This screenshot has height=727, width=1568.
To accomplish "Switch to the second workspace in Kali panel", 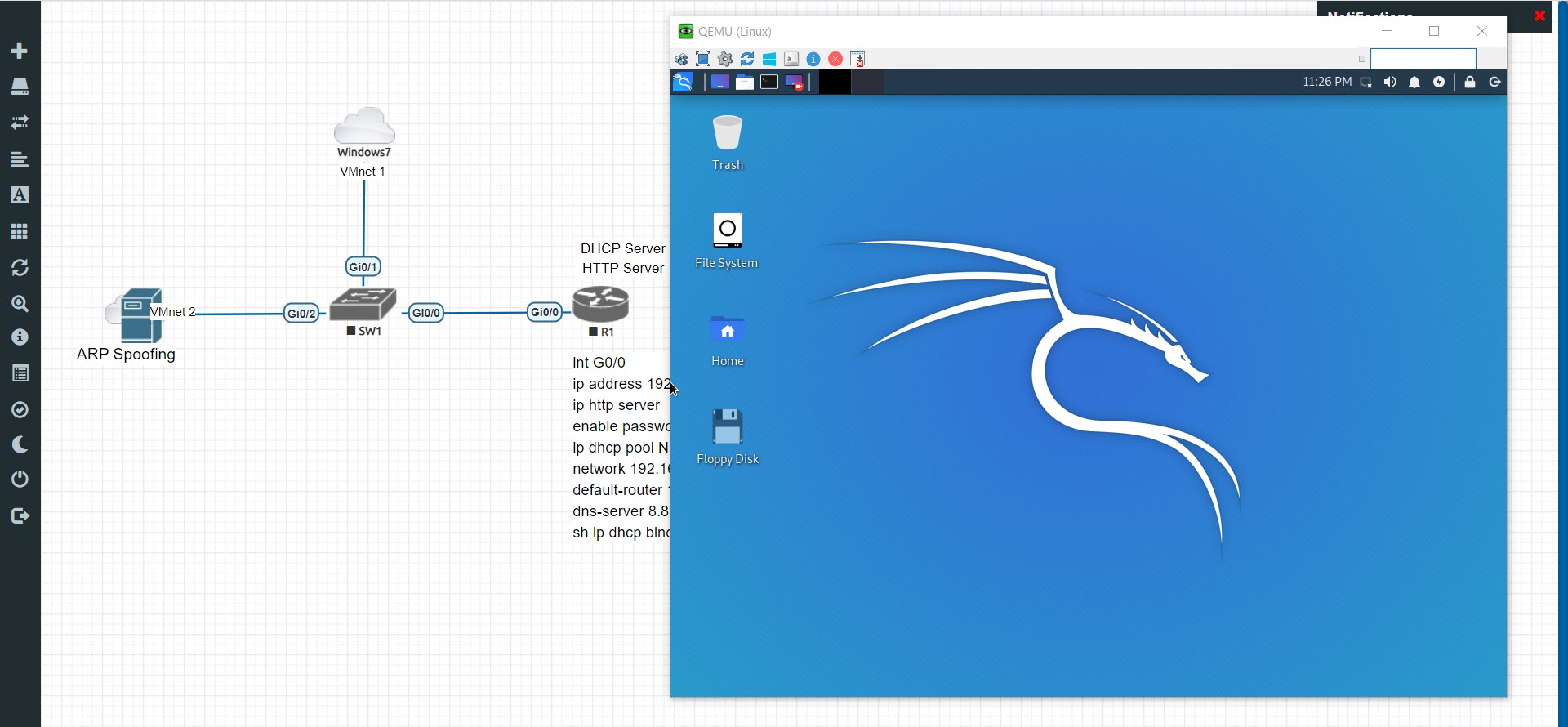I will tap(868, 82).
